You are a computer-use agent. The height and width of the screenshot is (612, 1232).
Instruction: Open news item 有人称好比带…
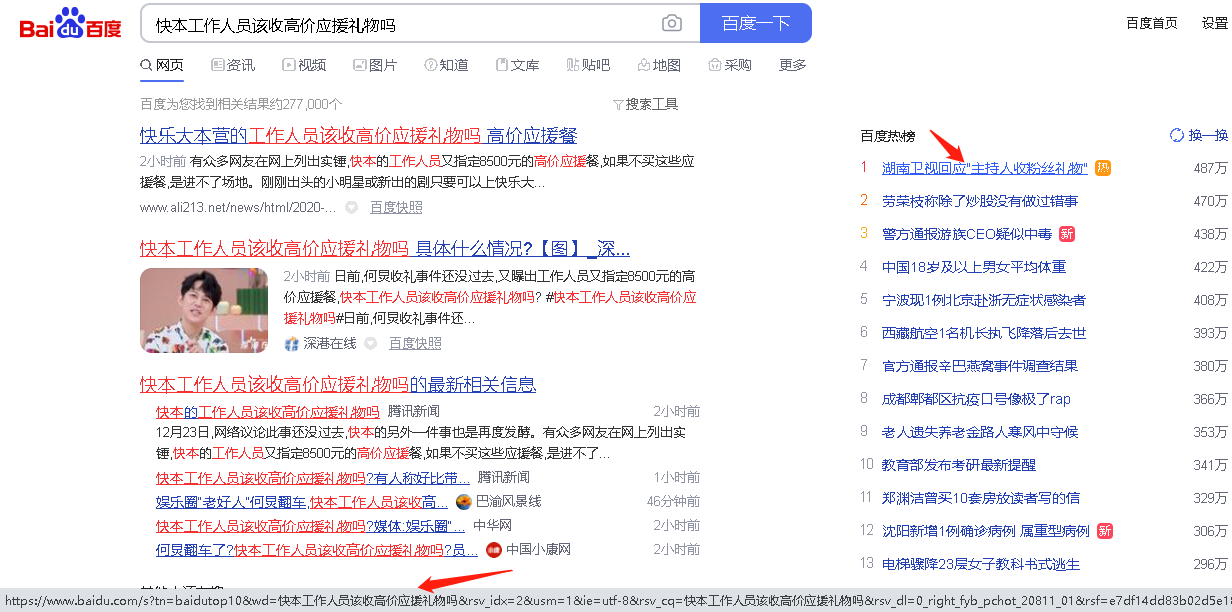[x=312, y=477]
